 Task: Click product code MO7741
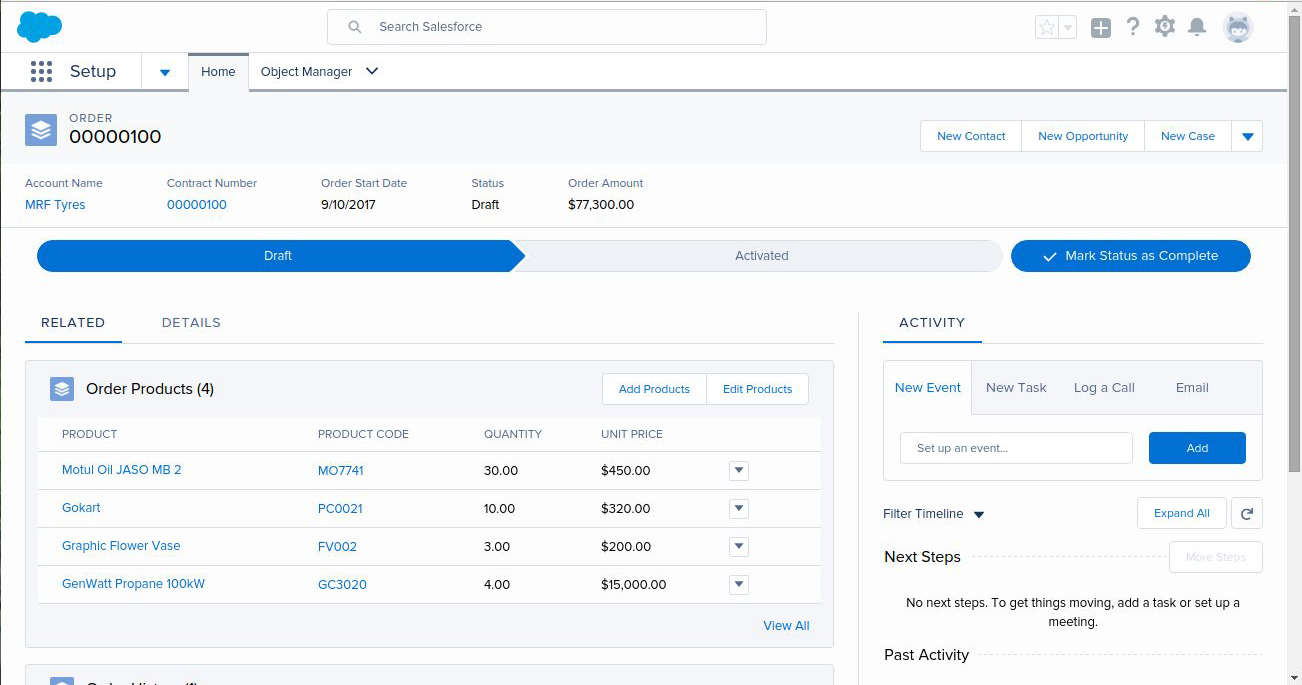click(341, 471)
